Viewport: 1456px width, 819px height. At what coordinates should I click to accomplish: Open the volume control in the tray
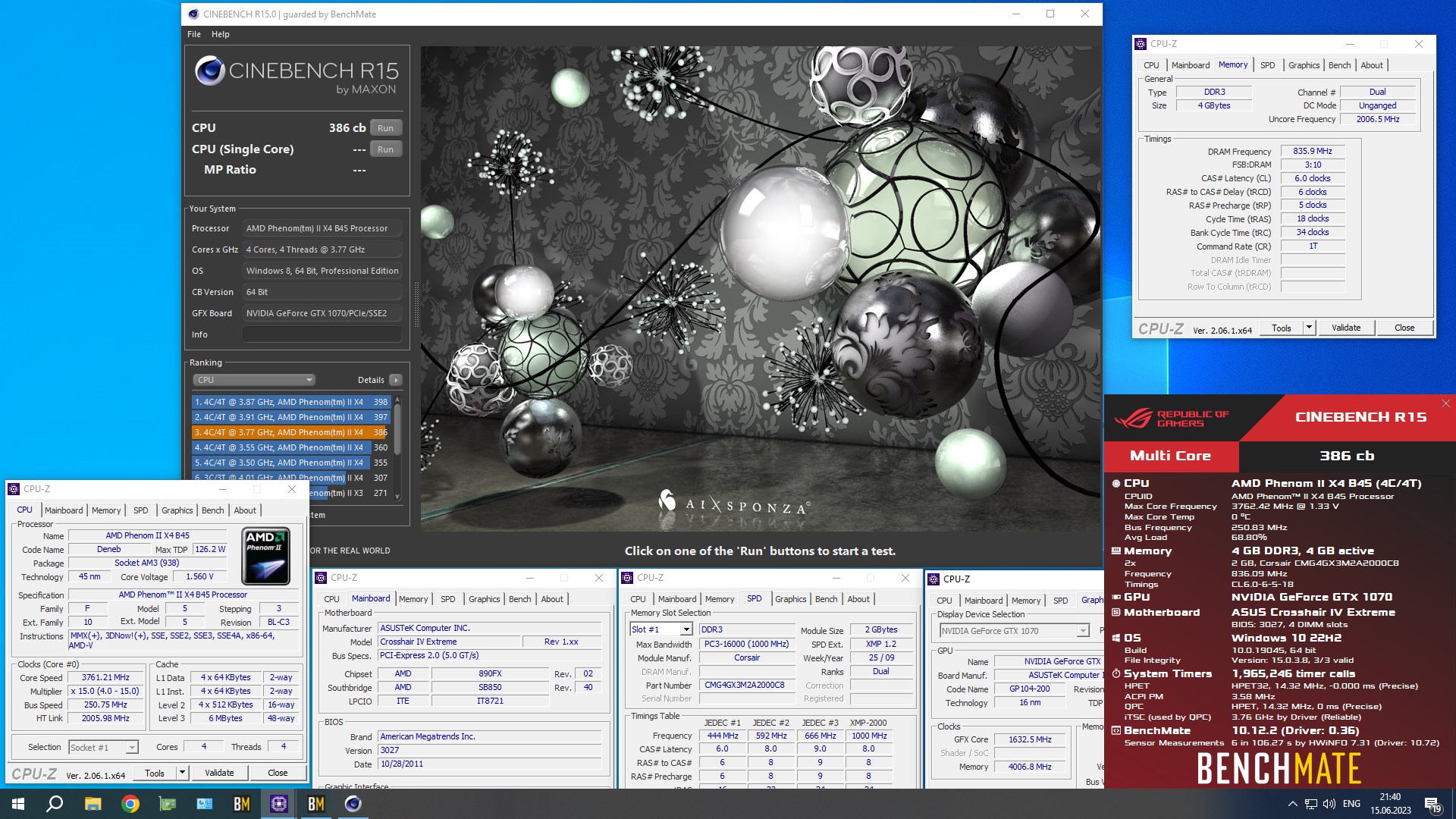1329,804
